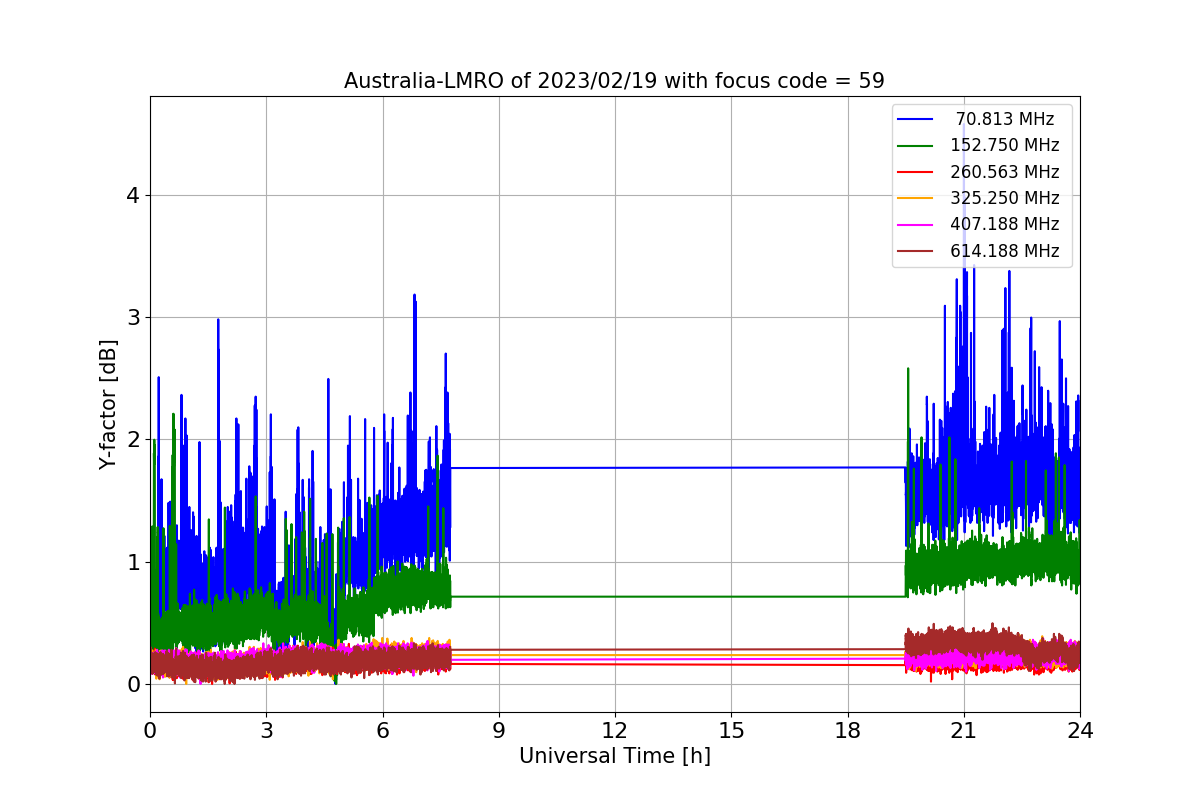Click x-axis tick label 18
The image size is (1200, 800).
point(847,731)
